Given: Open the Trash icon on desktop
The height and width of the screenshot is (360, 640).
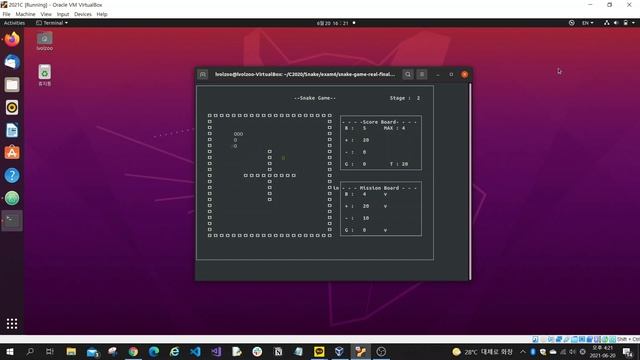Looking at the screenshot, I should click(44, 75).
